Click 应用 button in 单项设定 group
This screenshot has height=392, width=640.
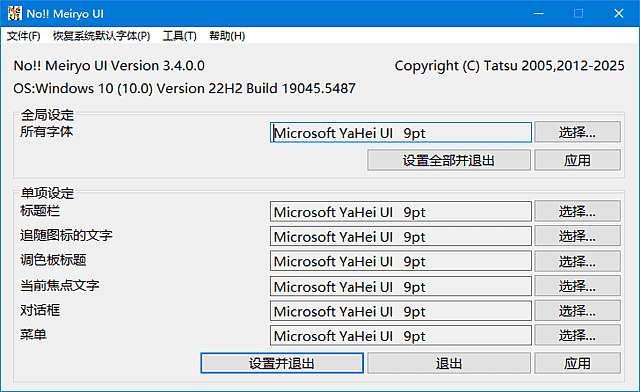pyautogui.click(x=578, y=363)
